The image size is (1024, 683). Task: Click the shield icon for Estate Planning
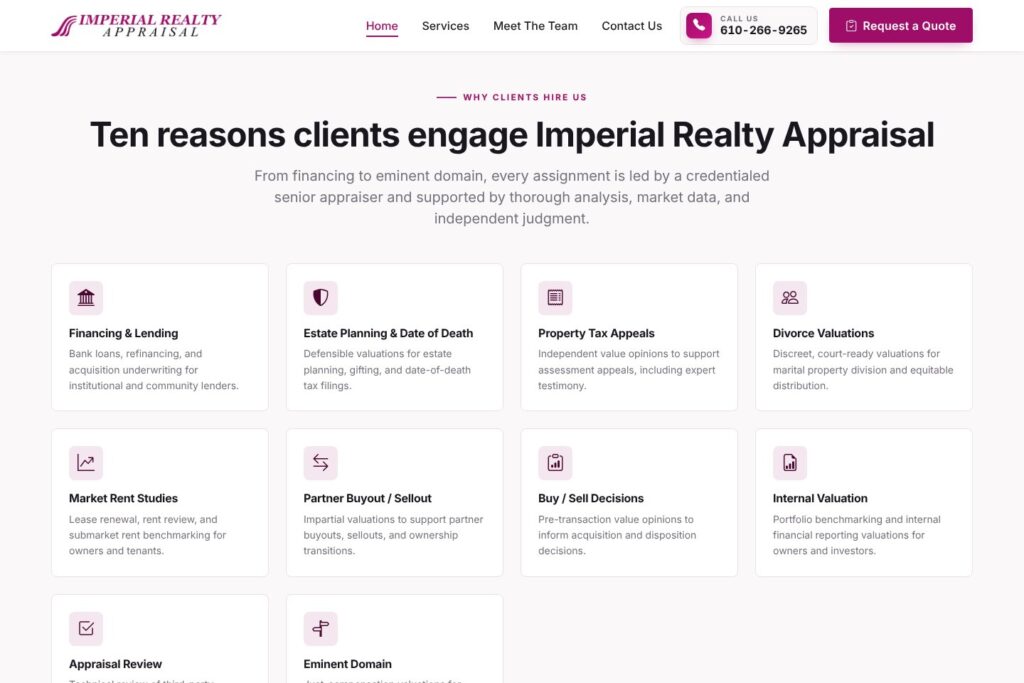pyautogui.click(x=320, y=298)
